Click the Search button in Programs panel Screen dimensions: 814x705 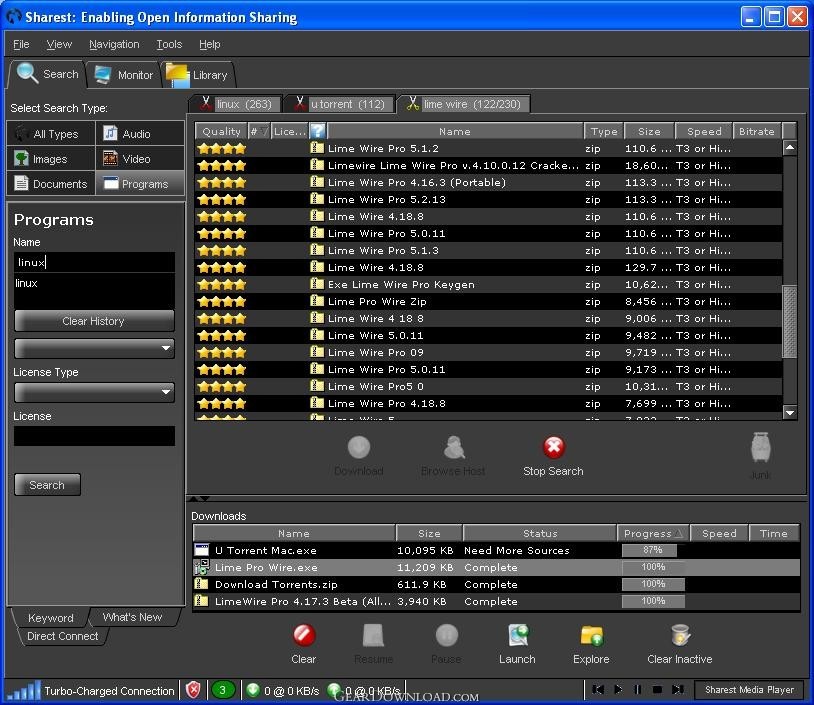47,484
